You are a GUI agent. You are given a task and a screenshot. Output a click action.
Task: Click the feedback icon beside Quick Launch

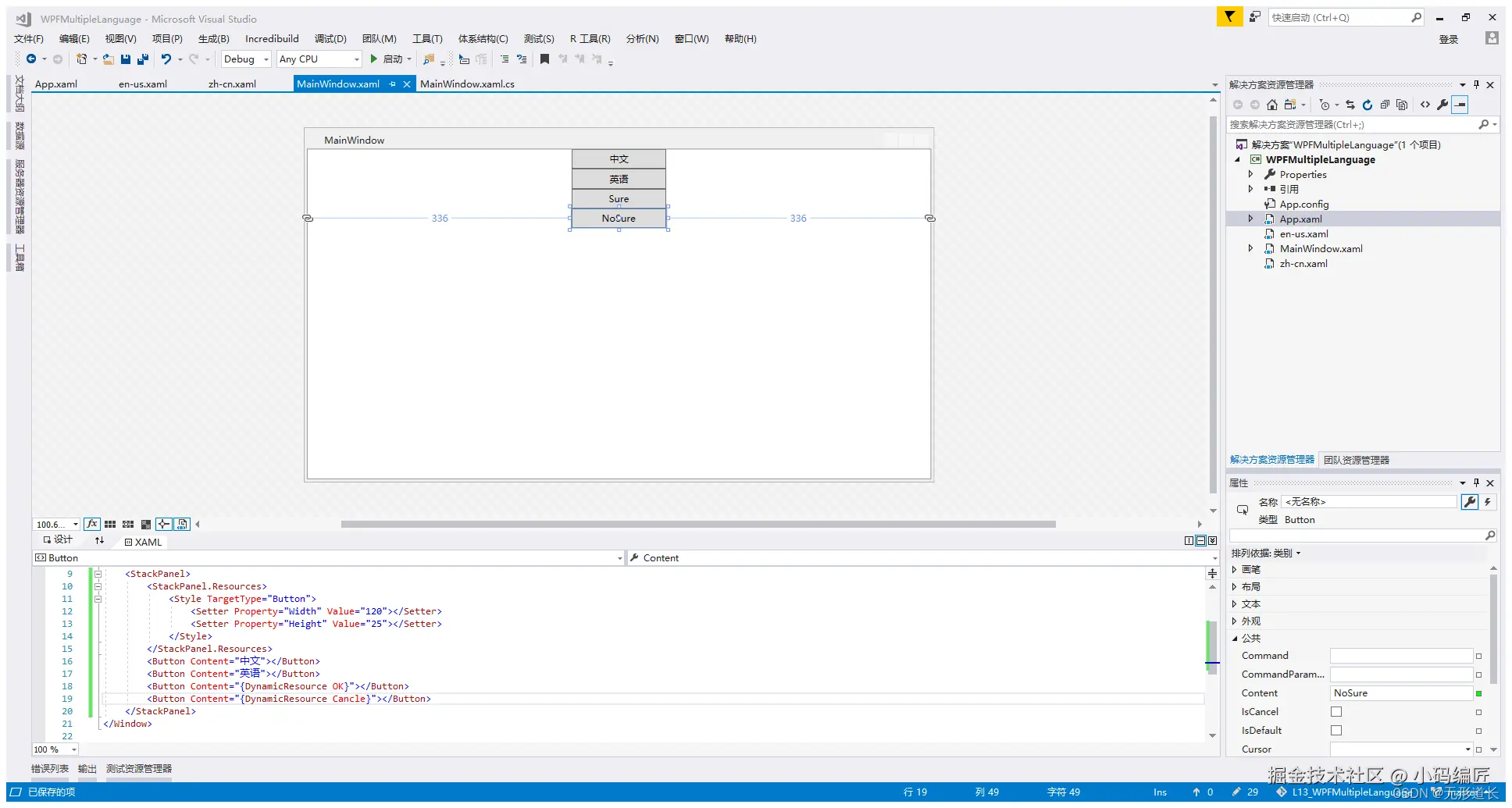point(1254,16)
